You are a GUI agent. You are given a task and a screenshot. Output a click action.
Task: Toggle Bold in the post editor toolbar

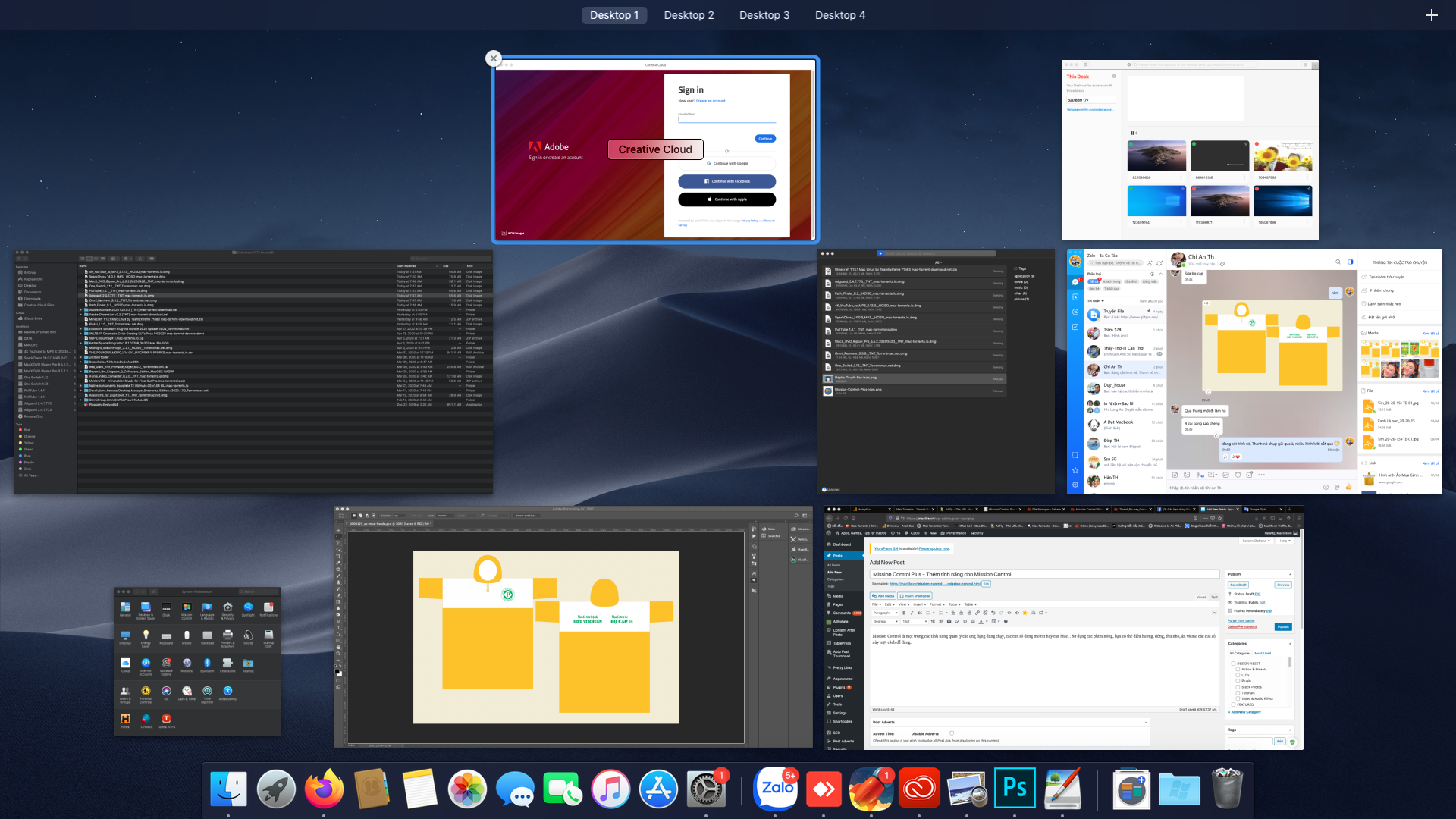pos(904,613)
